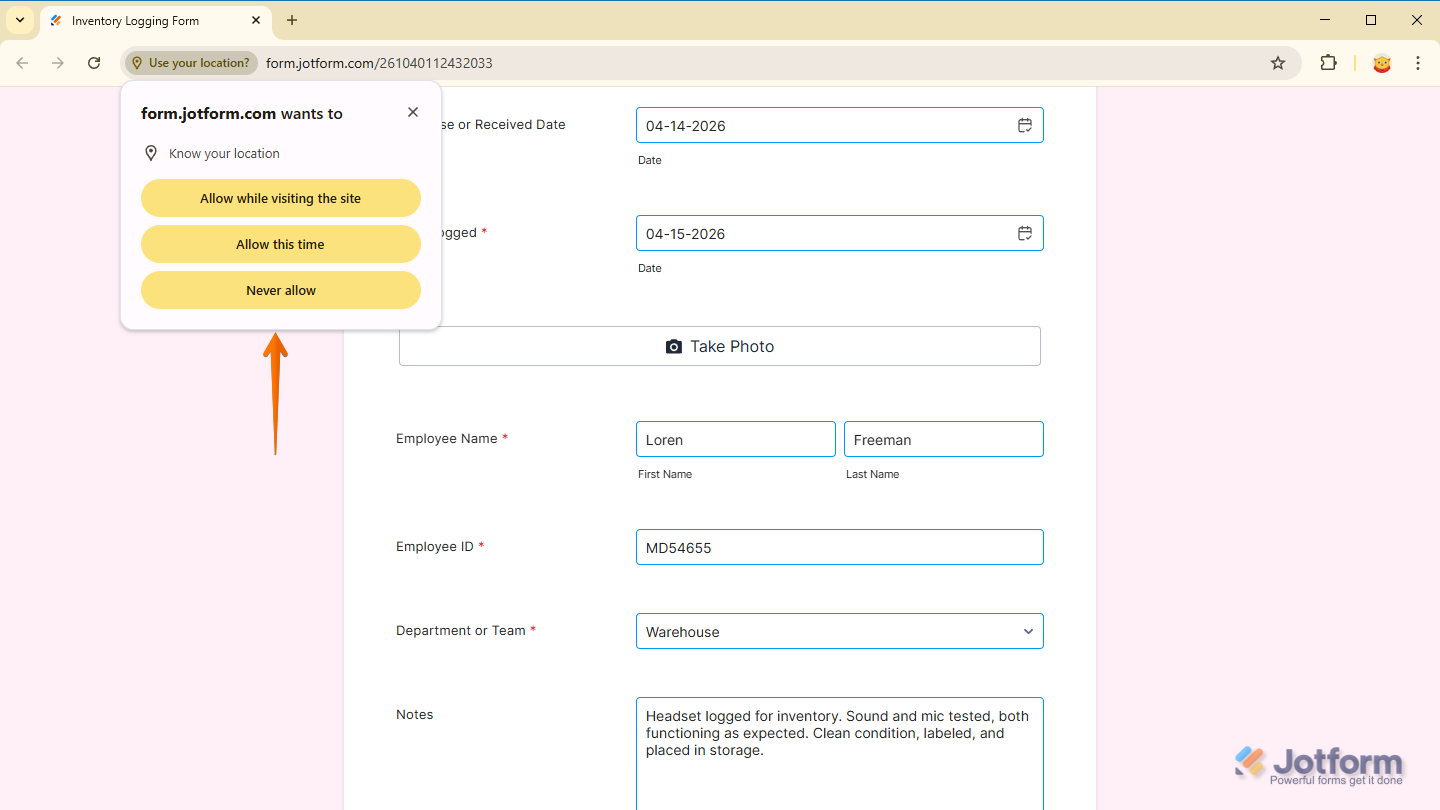Expand the tab search chevron near the tab strip
The height and width of the screenshot is (810, 1440).
point(19,20)
